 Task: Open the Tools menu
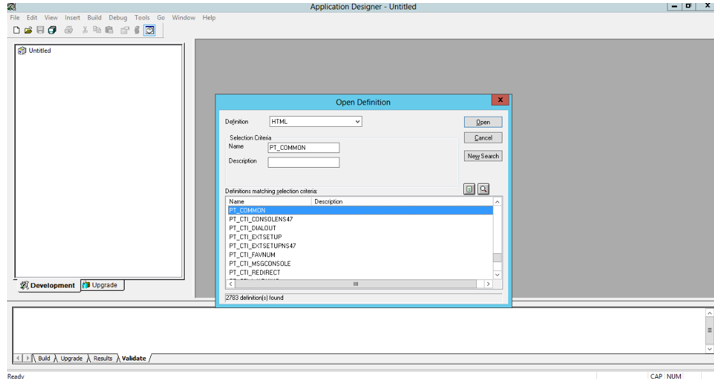click(142, 17)
